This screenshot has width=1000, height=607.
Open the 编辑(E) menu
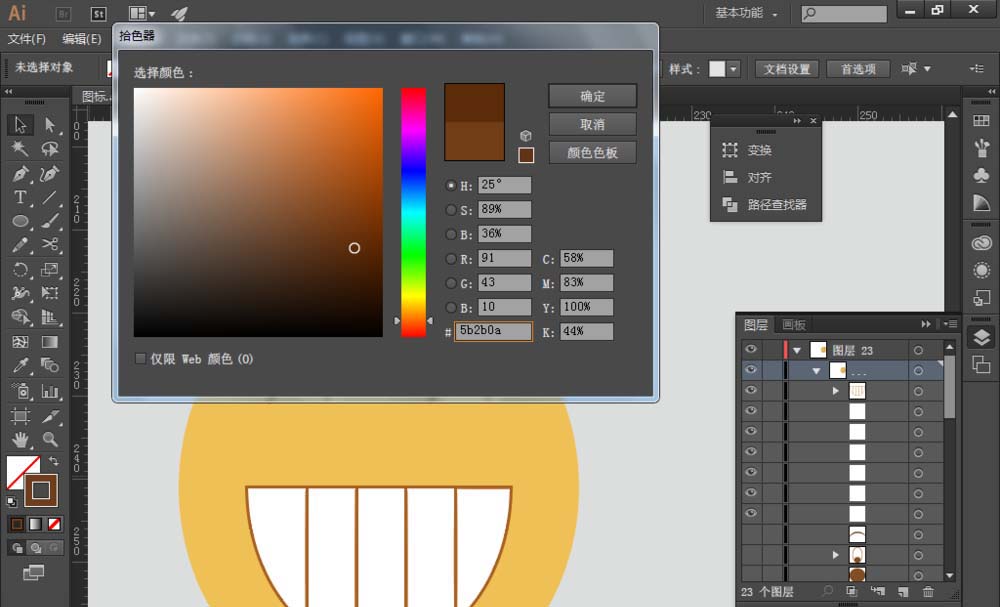(x=82, y=39)
